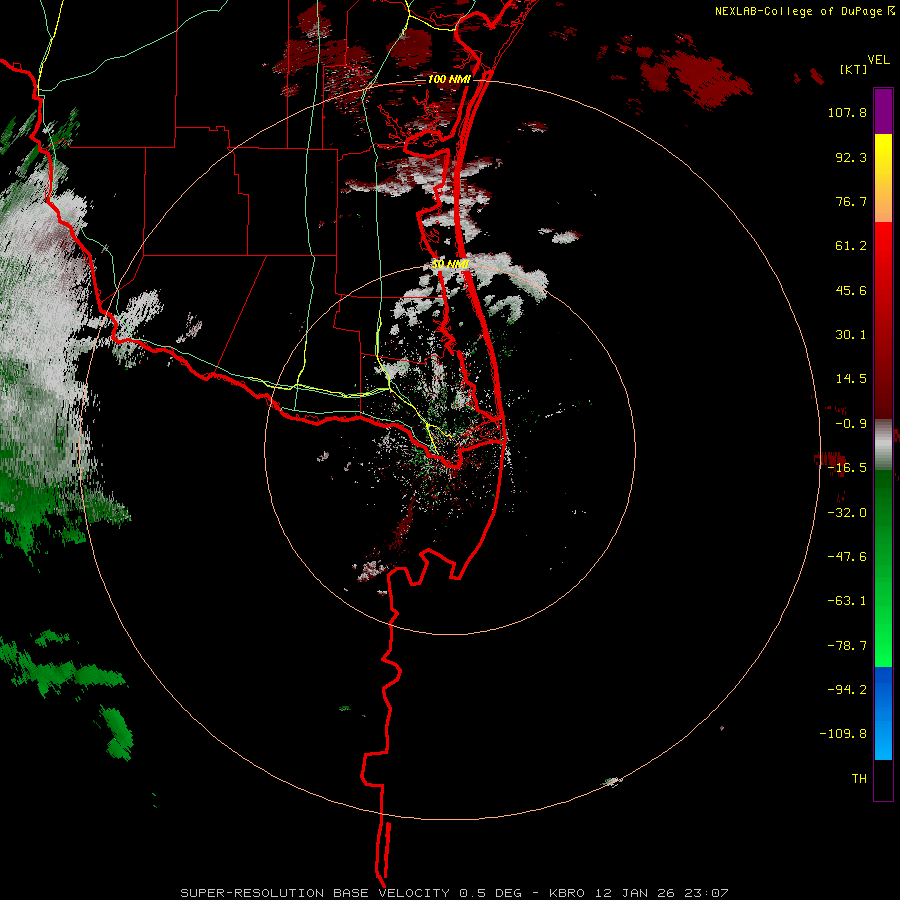Screen dimensions: 900x900
Task: Click the yellow-orange segment of the color bar
Action: coord(883,178)
